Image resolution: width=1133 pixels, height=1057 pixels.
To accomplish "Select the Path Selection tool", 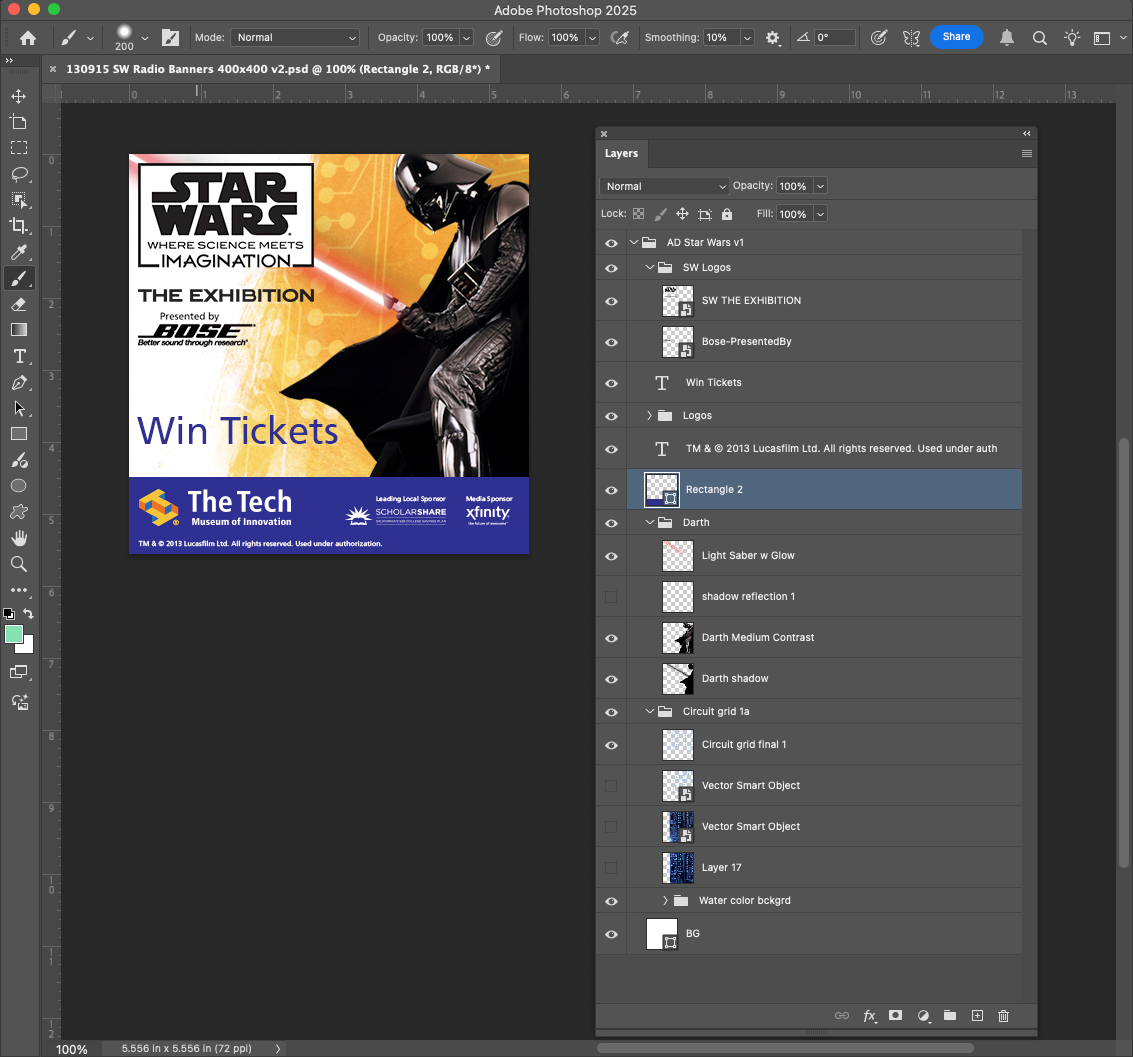I will click(19, 408).
